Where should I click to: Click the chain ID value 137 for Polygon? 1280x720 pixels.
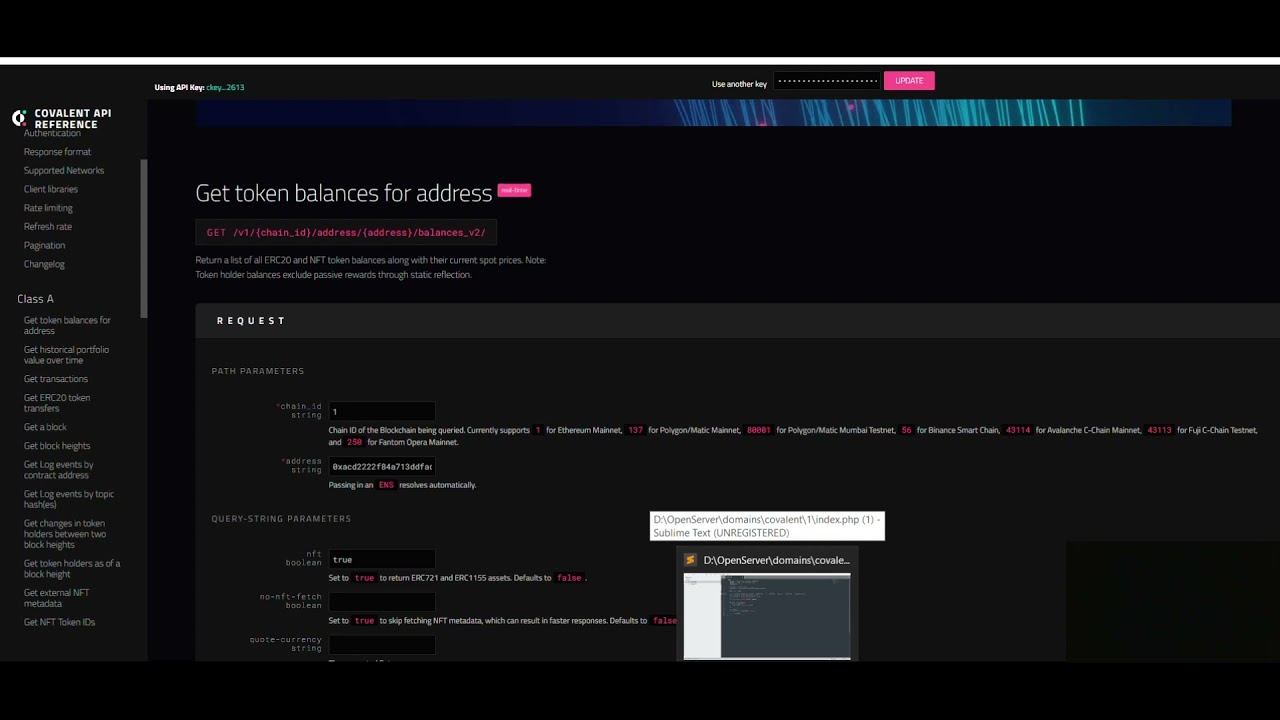coord(635,430)
